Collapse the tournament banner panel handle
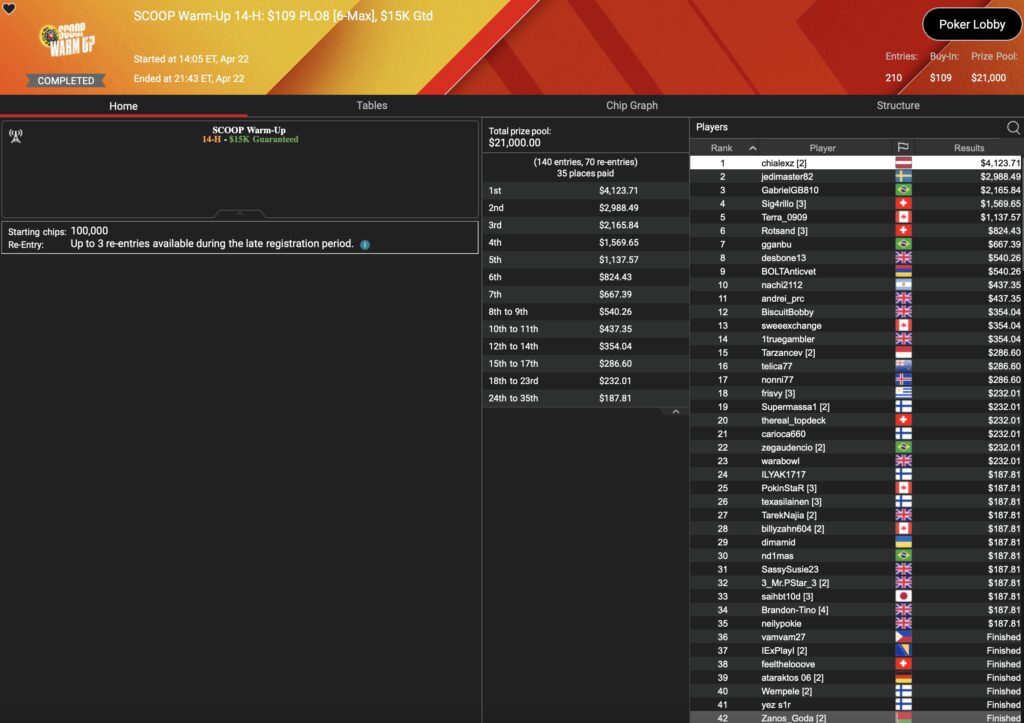This screenshot has width=1024, height=723. pyautogui.click(x=240, y=214)
